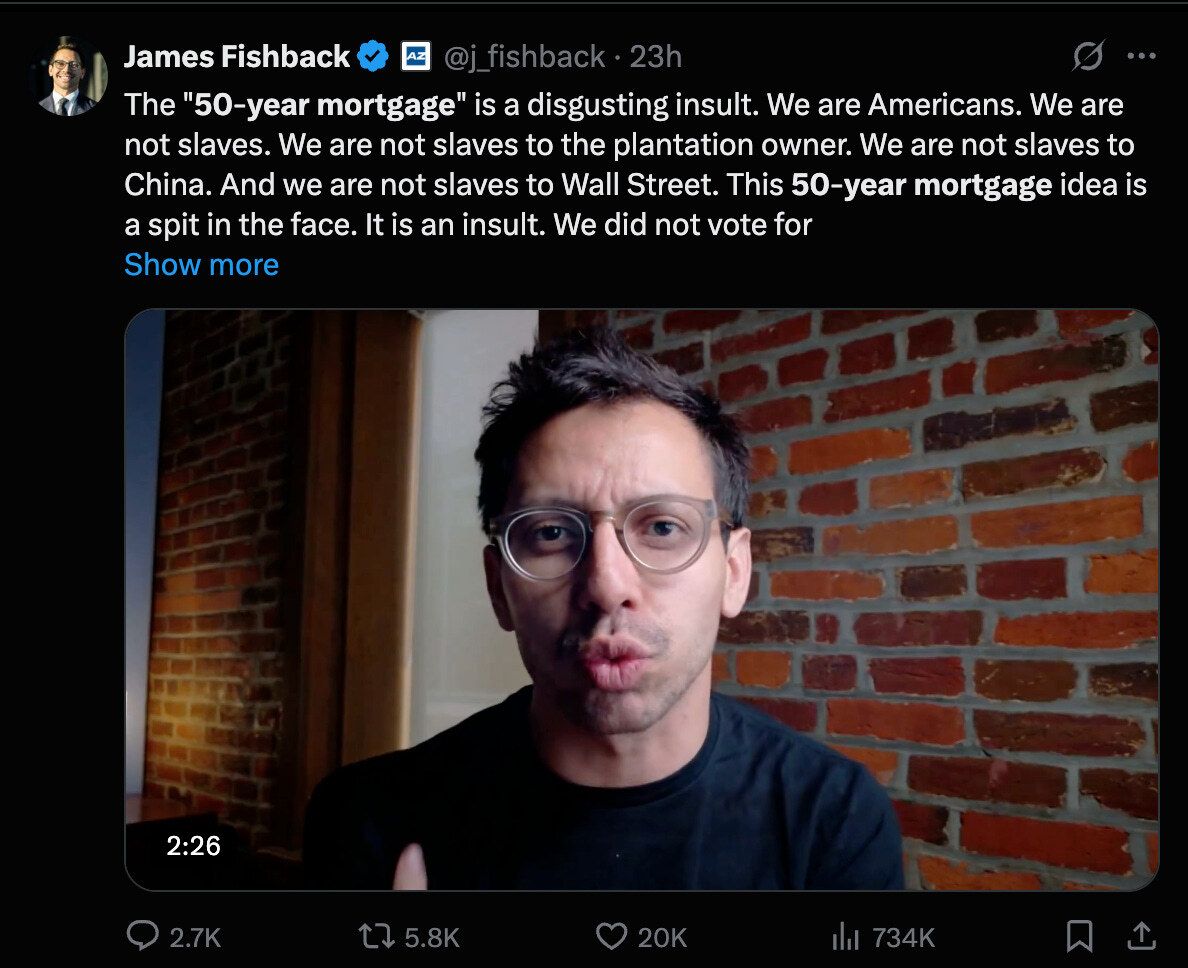
Task: Open the share upload icon
Action: pos(1141,935)
